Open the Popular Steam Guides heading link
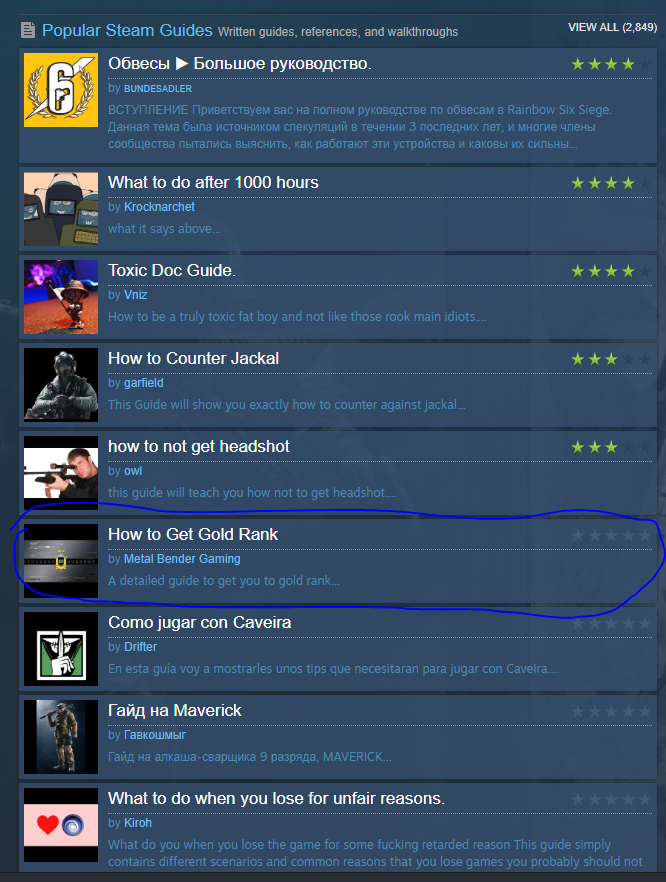666x882 pixels. tap(127, 30)
